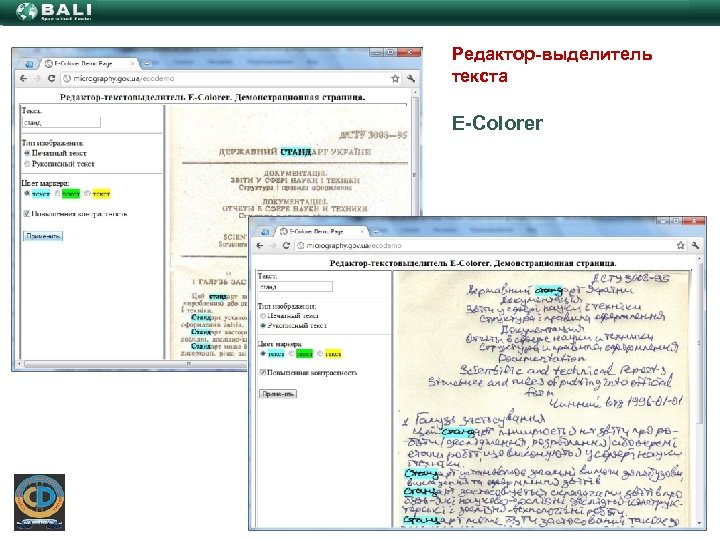
Task: Click cyan 'текст' swatch in rear window
Action: pyautogui.click(x=41, y=194)
